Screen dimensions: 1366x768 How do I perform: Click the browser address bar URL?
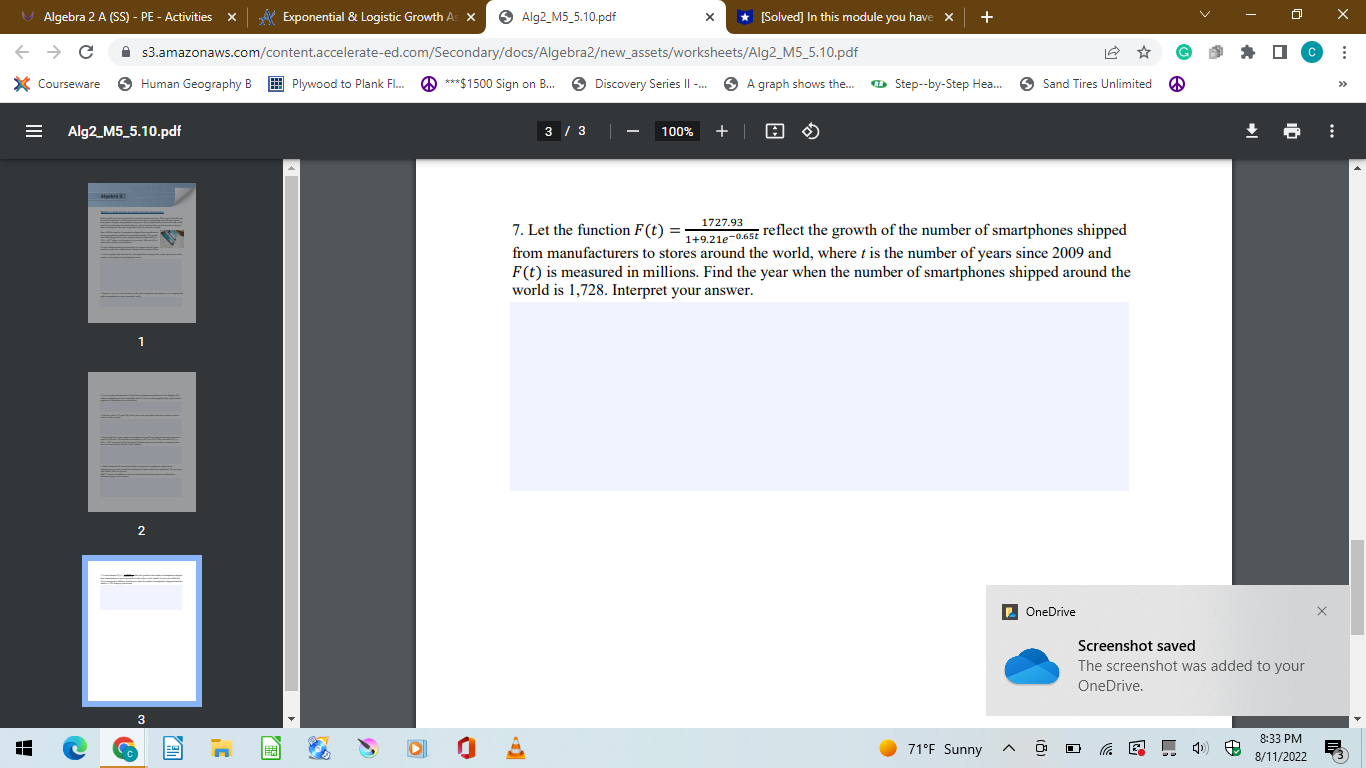pos(500,52)
